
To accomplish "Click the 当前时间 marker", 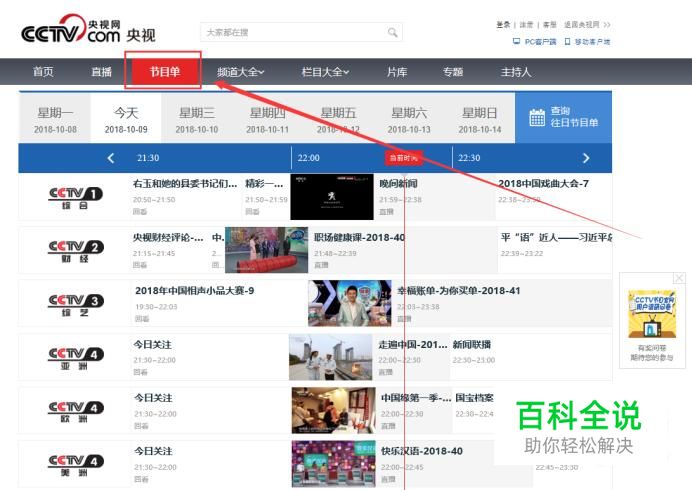I will (404, 158).
